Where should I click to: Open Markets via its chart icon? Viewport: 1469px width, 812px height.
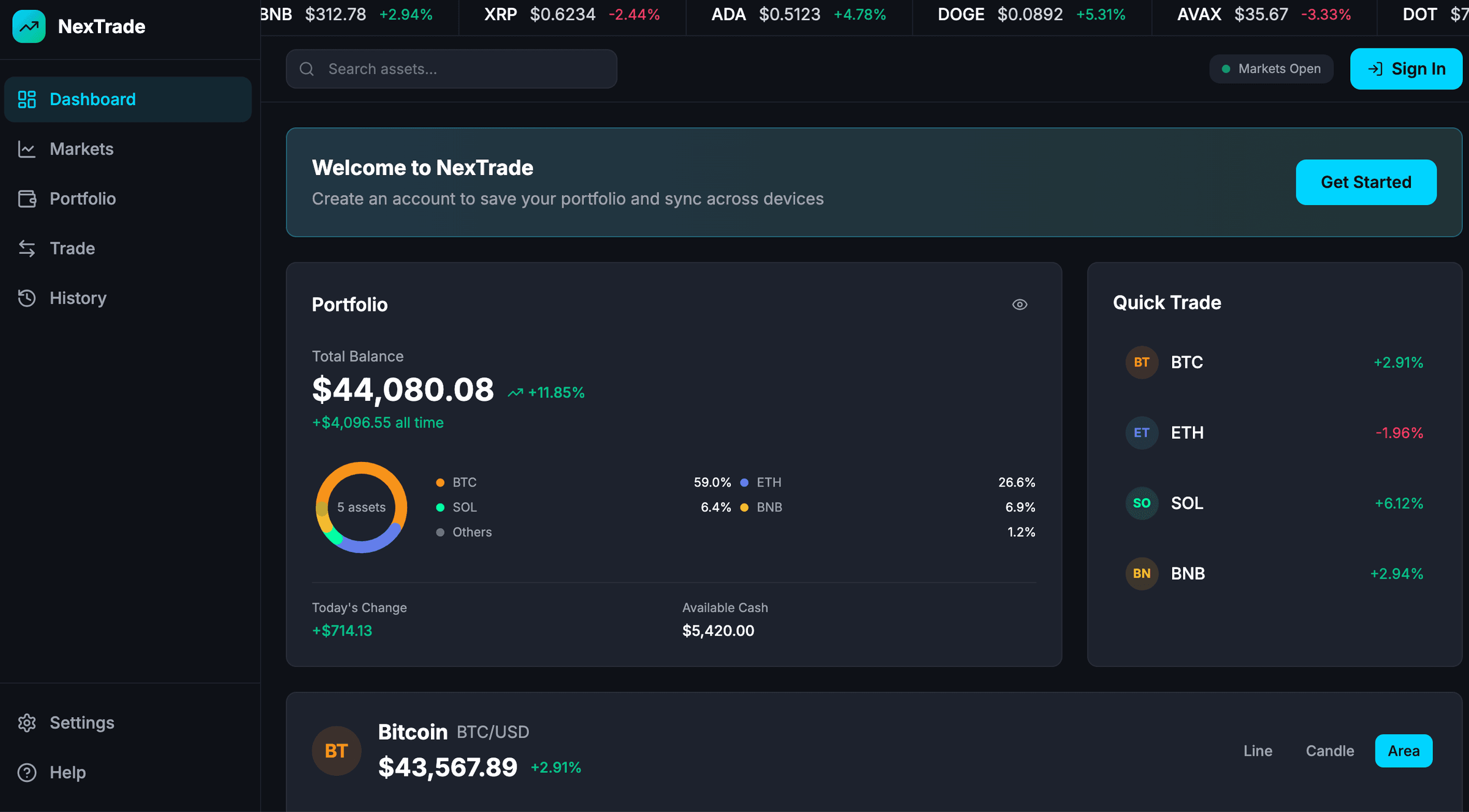pyautogui.click(x=27, y=149)
